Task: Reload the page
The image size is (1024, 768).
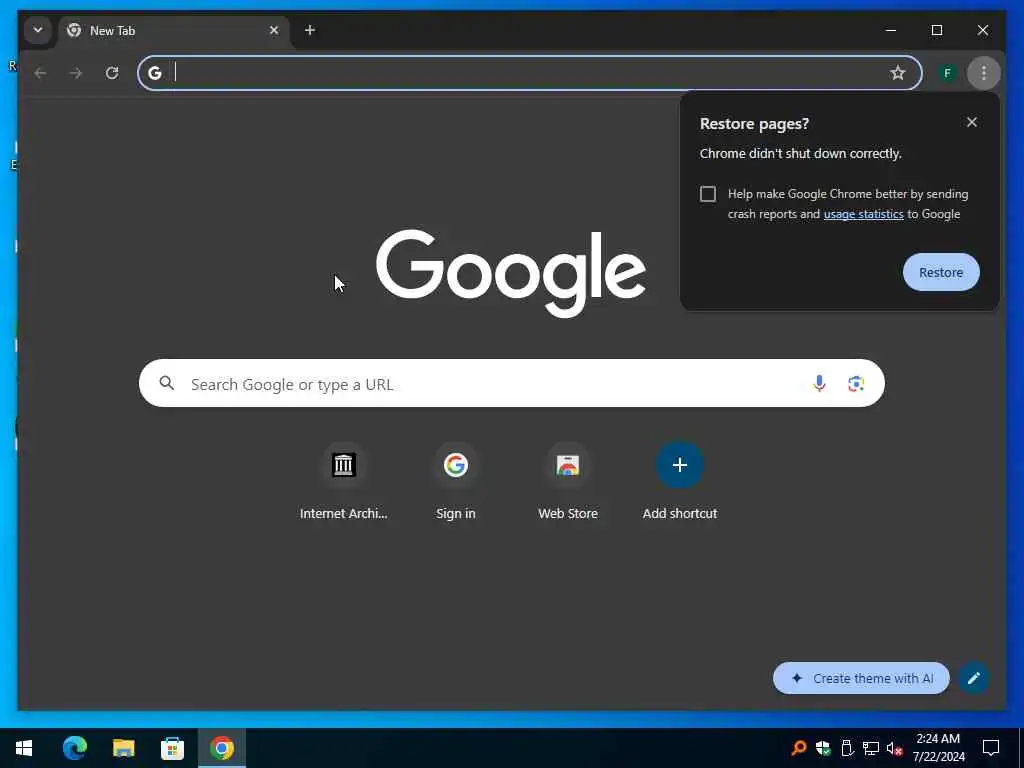Action: click(112, 72)
